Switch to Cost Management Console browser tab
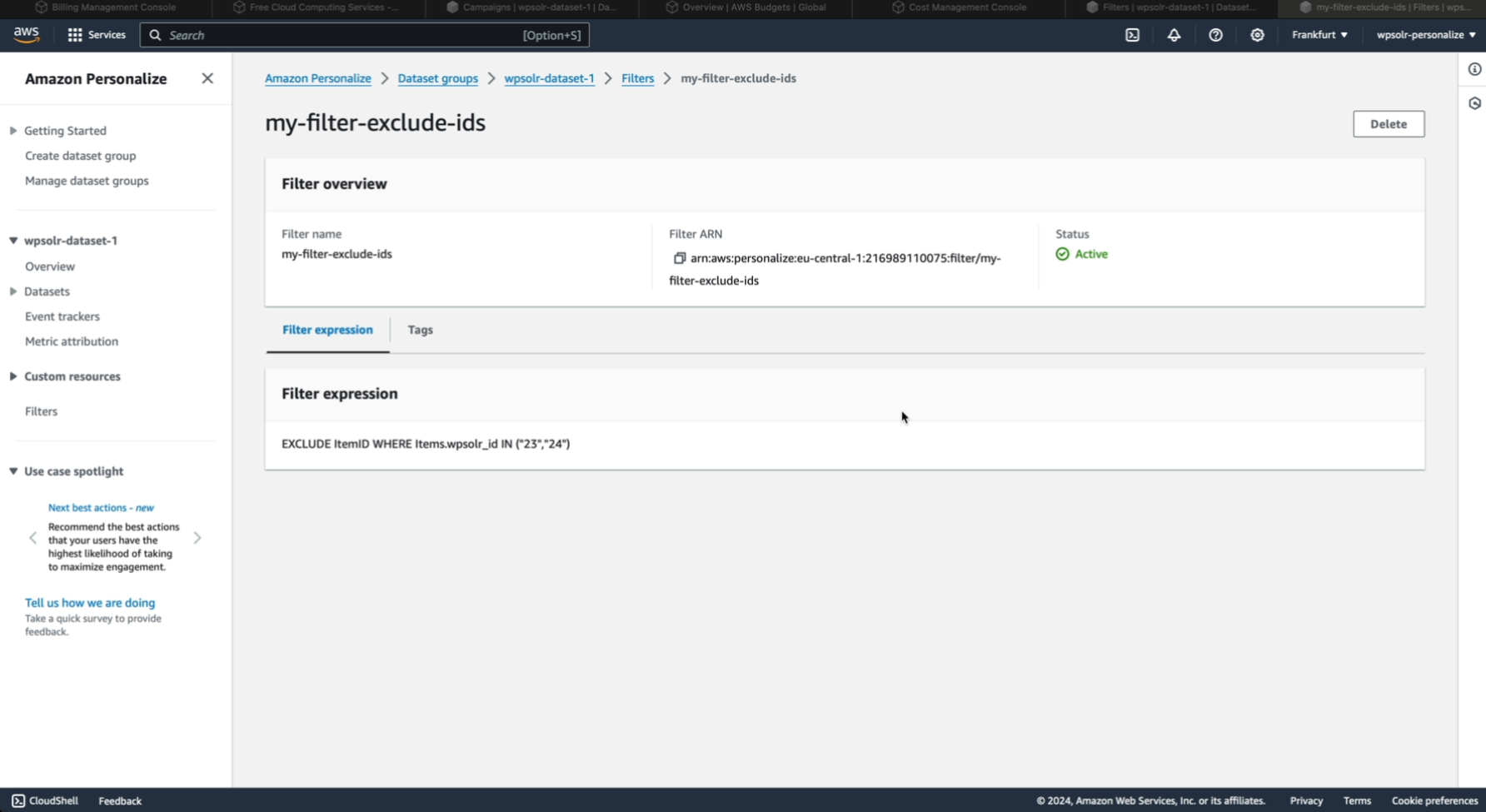 960,7
